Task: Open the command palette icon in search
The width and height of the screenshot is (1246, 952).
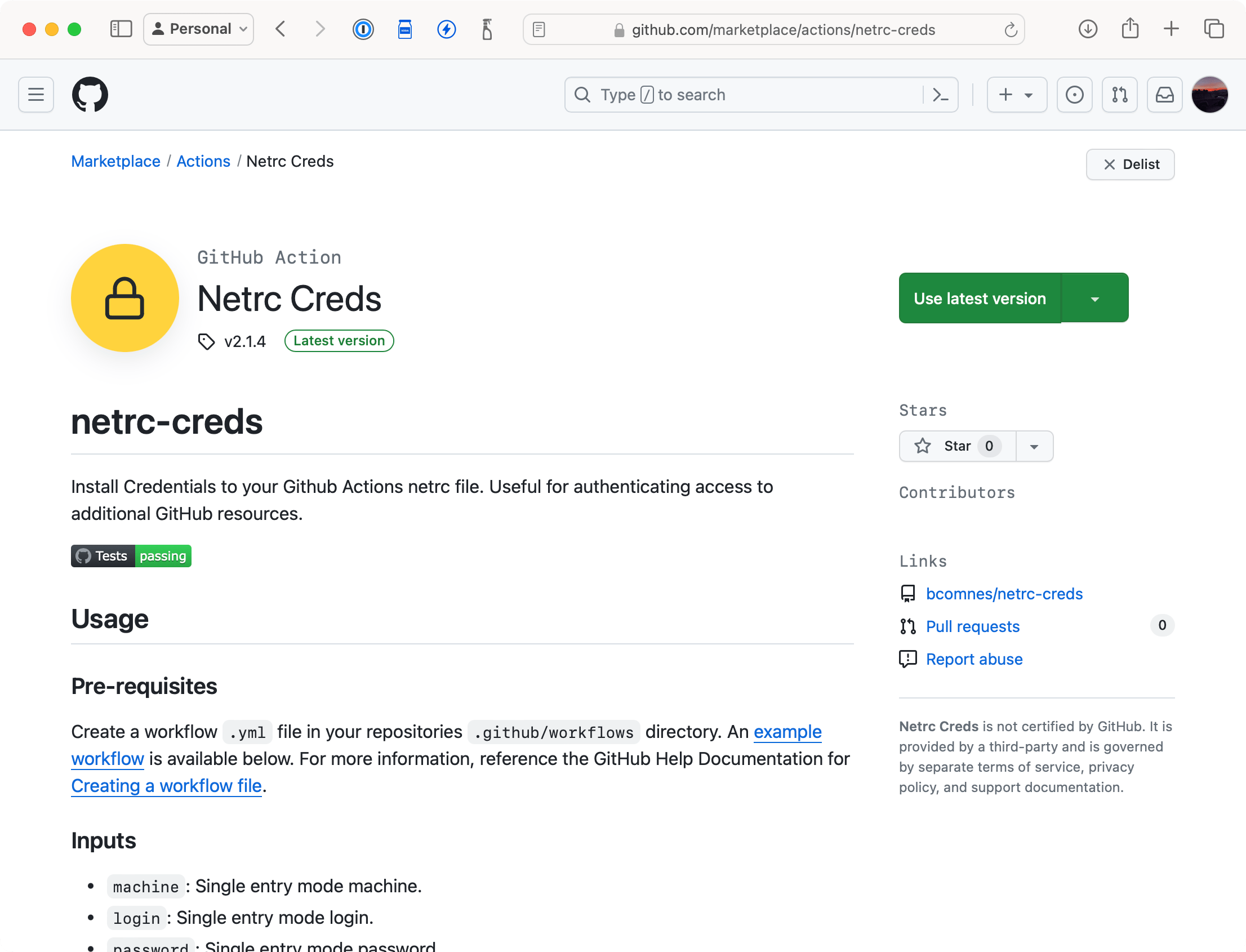Action: [x=940, y=95]
